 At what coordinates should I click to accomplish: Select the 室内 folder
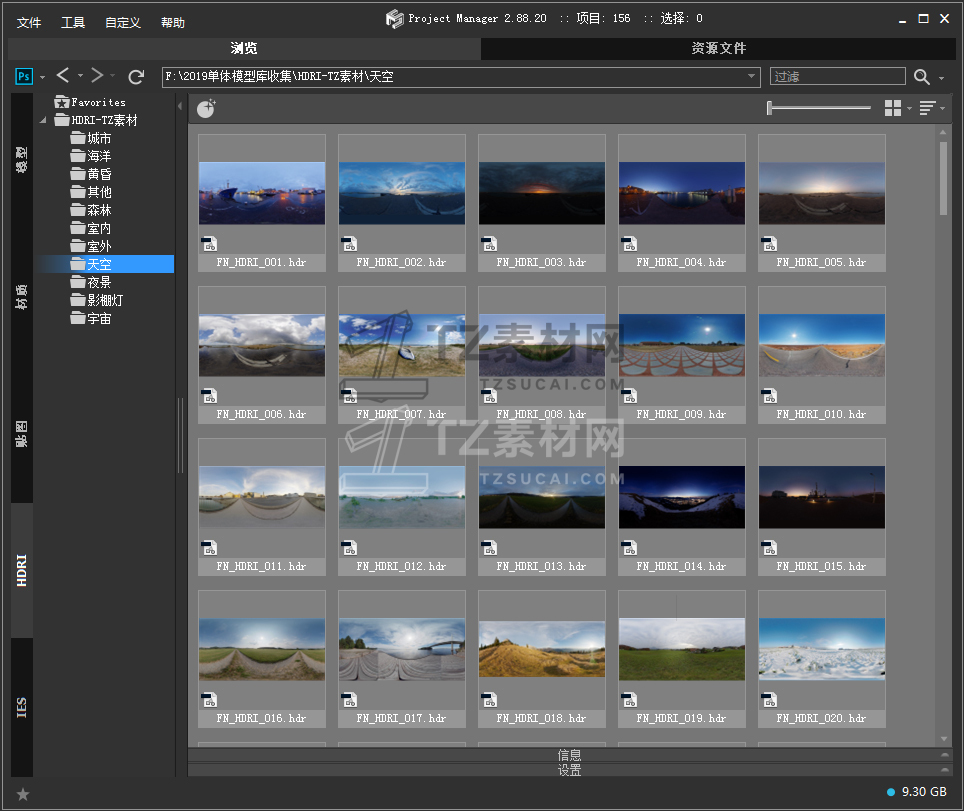(91, 228)
